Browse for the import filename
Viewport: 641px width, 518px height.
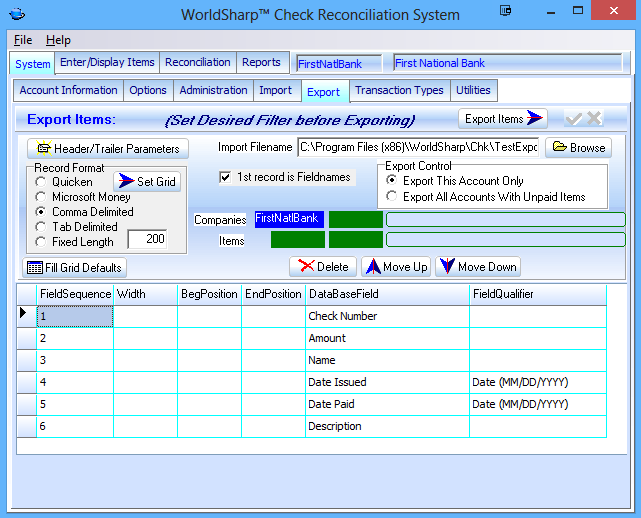click(577, 148)
